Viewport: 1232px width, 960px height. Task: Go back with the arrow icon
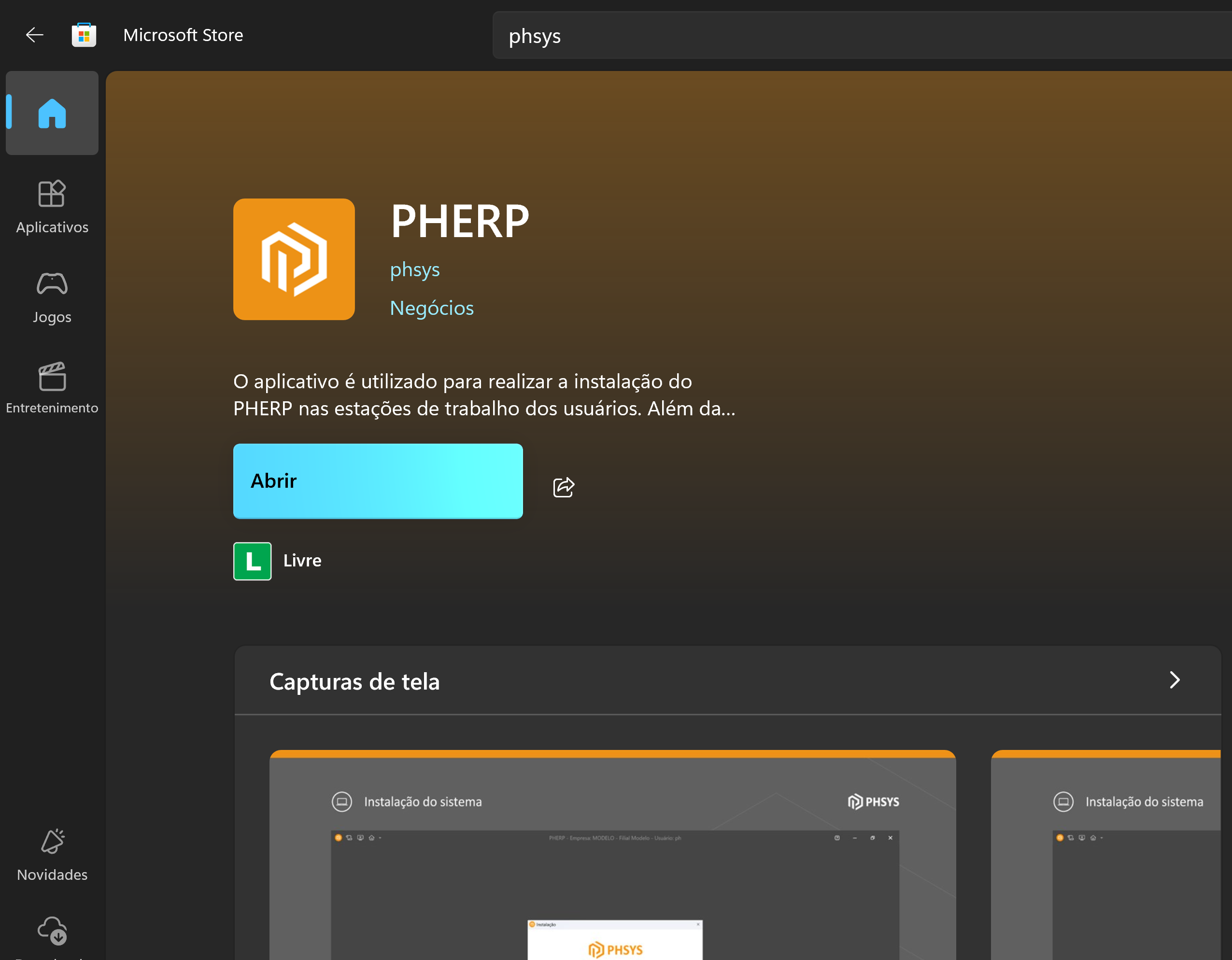[x=34, y=35]
